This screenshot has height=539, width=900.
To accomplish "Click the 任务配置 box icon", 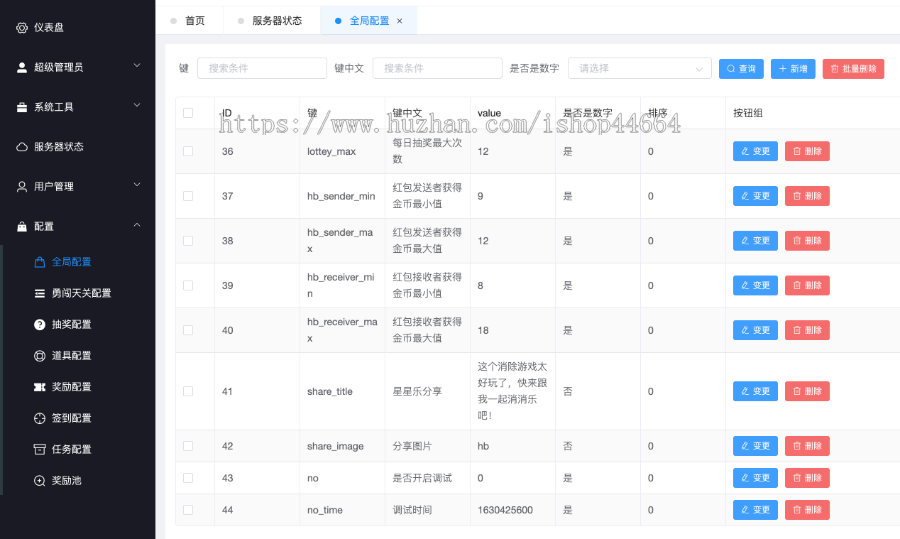I will coord(40,449).
